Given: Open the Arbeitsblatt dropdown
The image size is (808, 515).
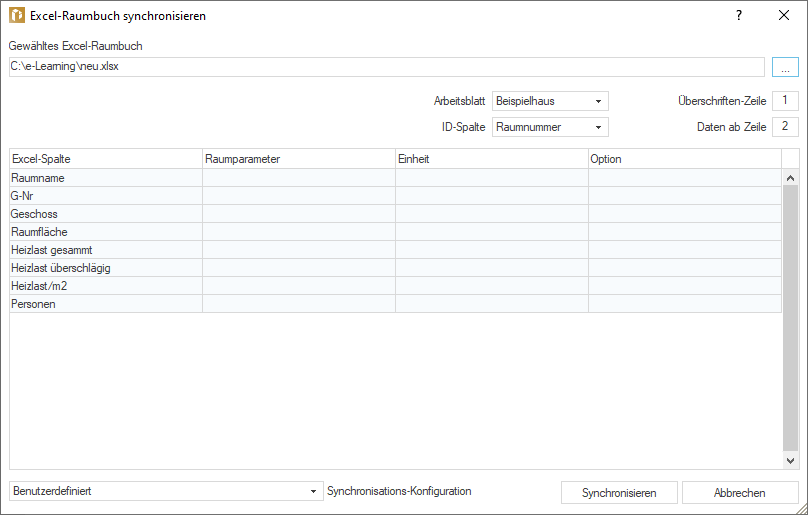Looking at the screenshot, I should 550,101.
